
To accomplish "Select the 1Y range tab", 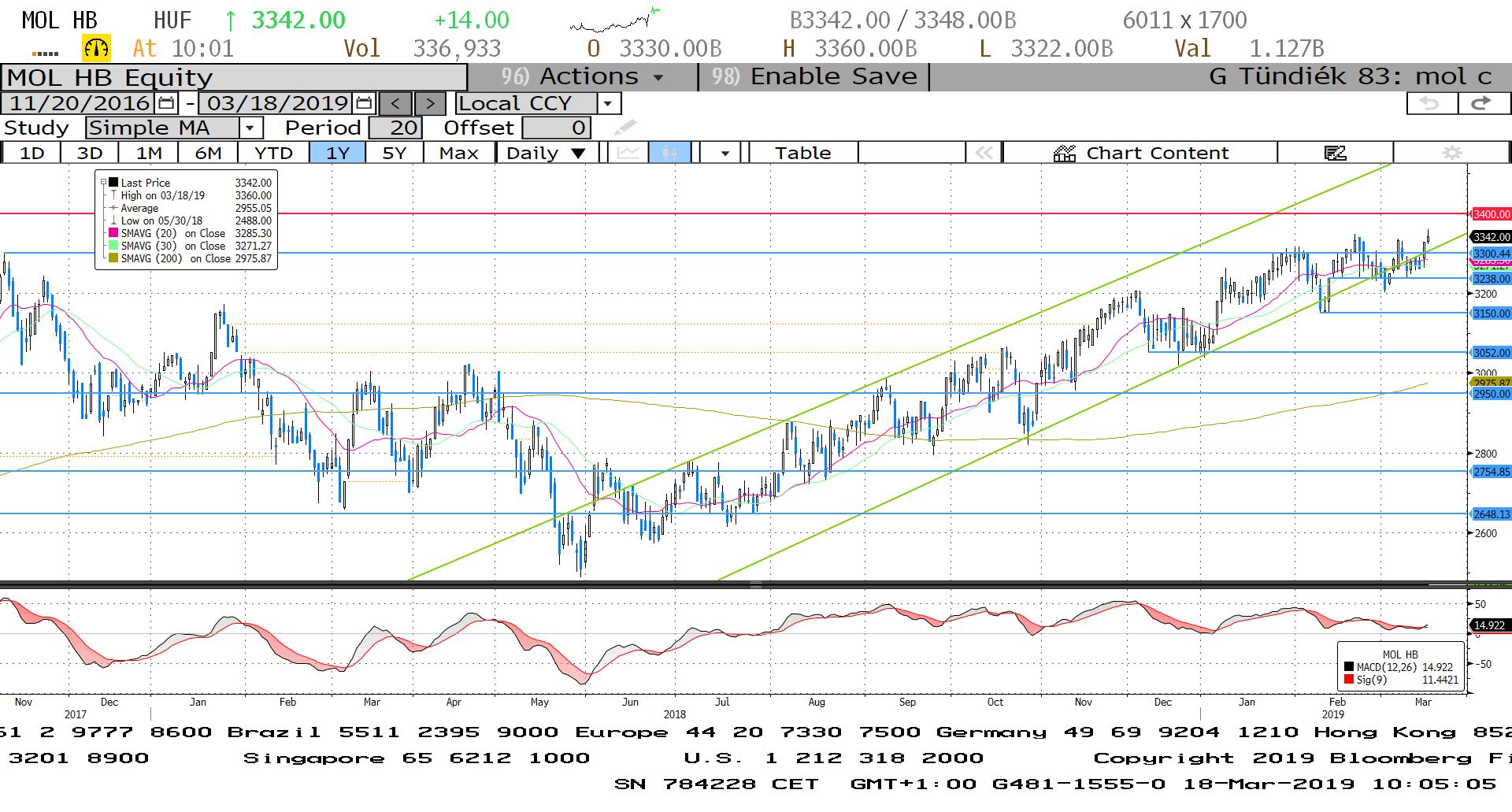I will point(338,153).
